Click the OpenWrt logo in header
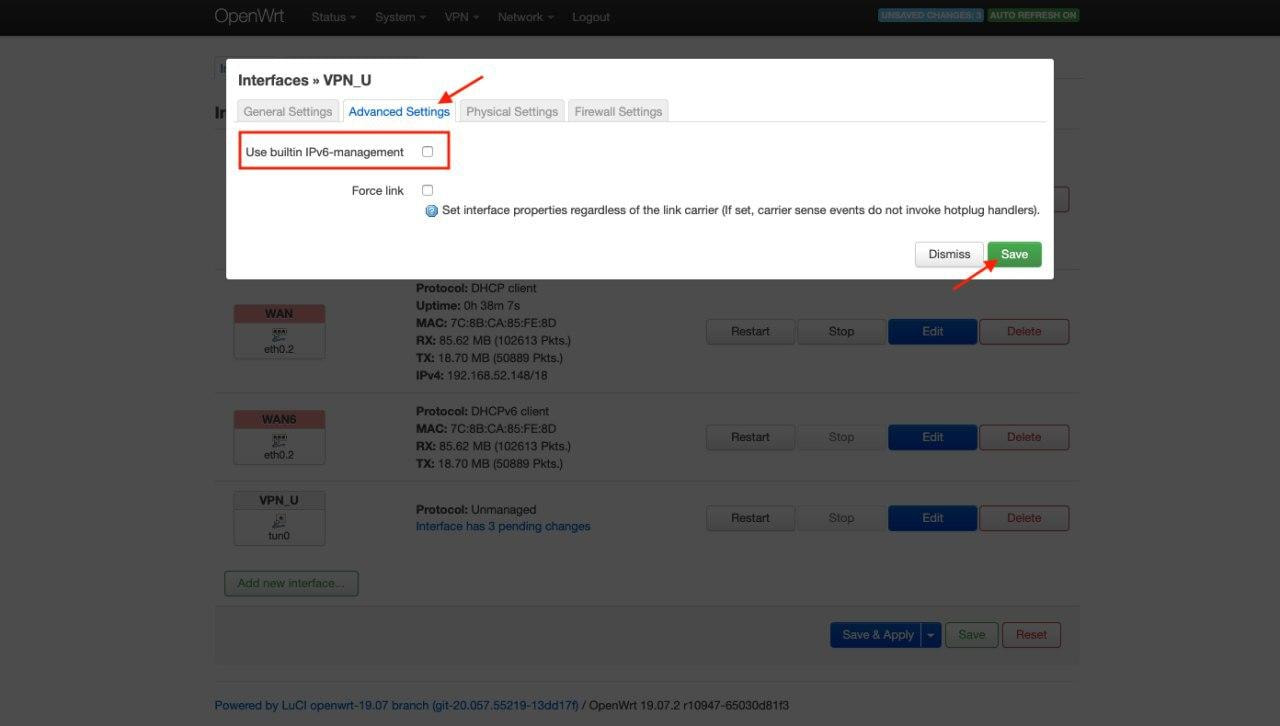 tap(249, 17)
